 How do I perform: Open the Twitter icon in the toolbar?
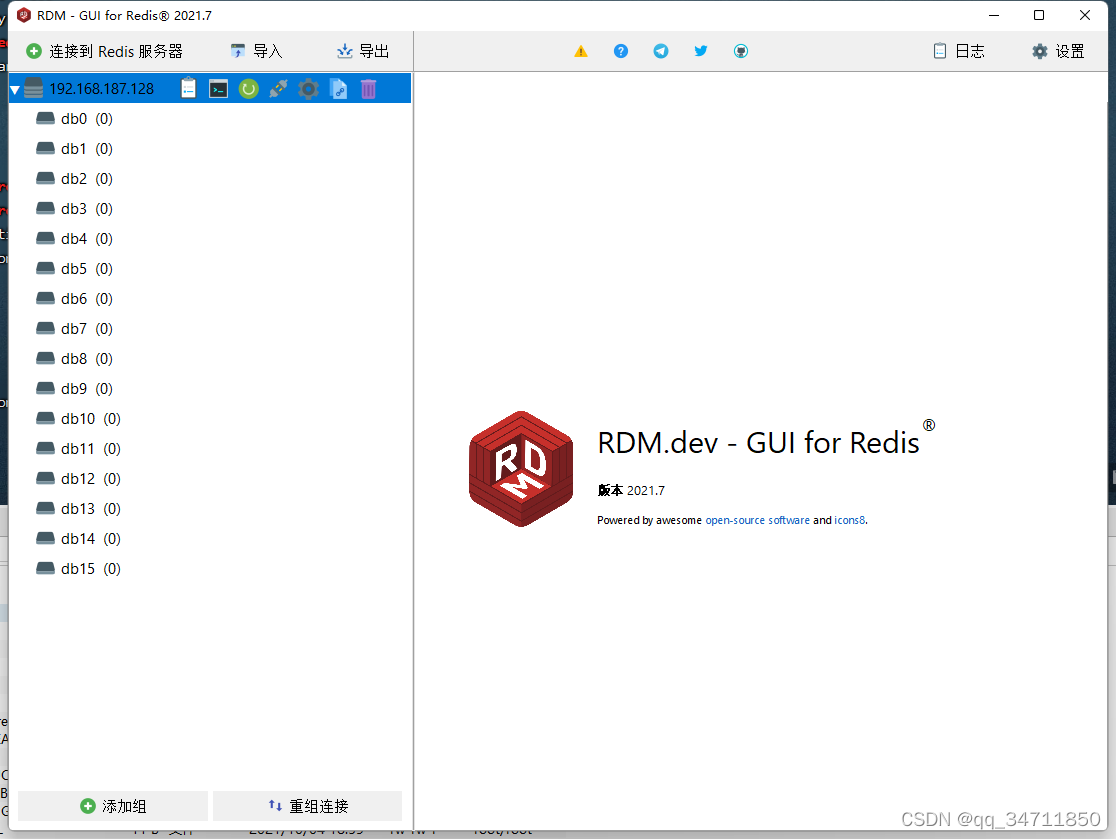[701, 50]
